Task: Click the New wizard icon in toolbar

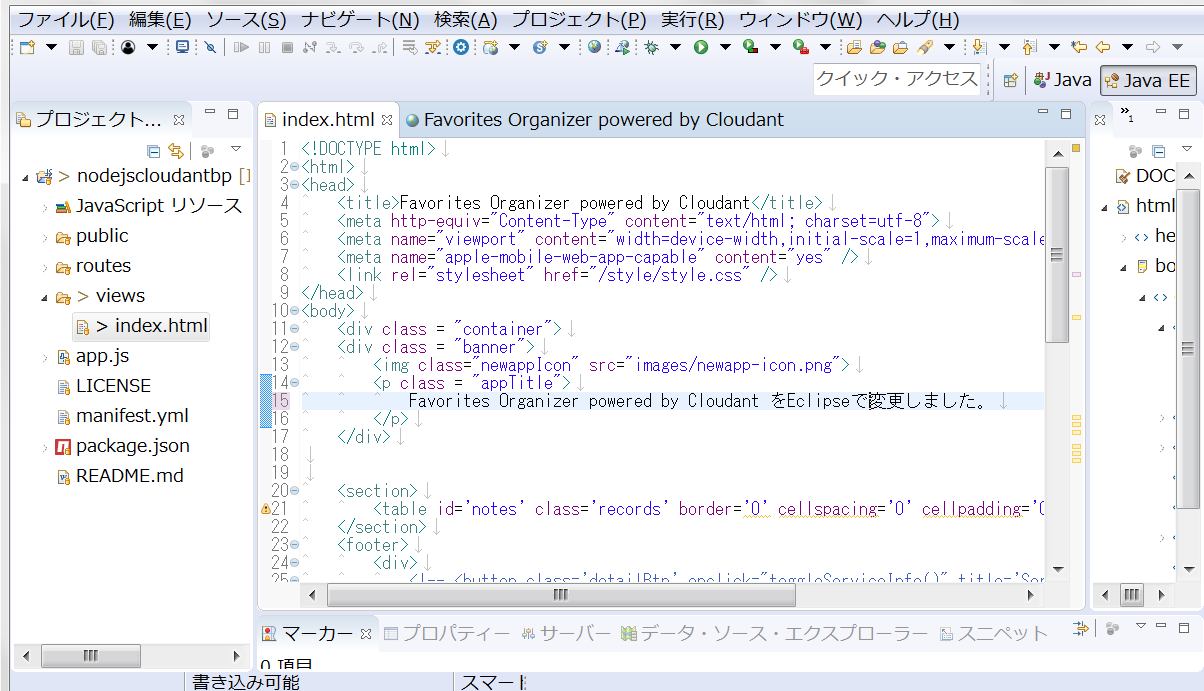Action: pyautogui.click(x=28, y=47)
